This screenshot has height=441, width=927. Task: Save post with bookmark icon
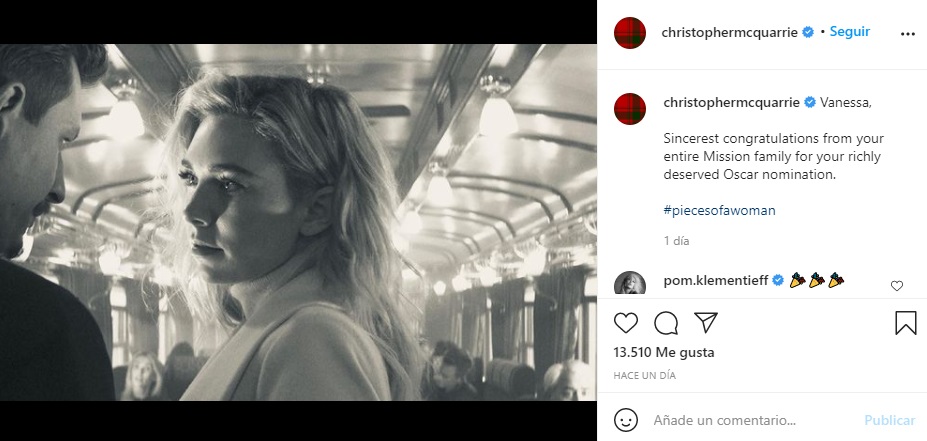[x=905, y=323]
